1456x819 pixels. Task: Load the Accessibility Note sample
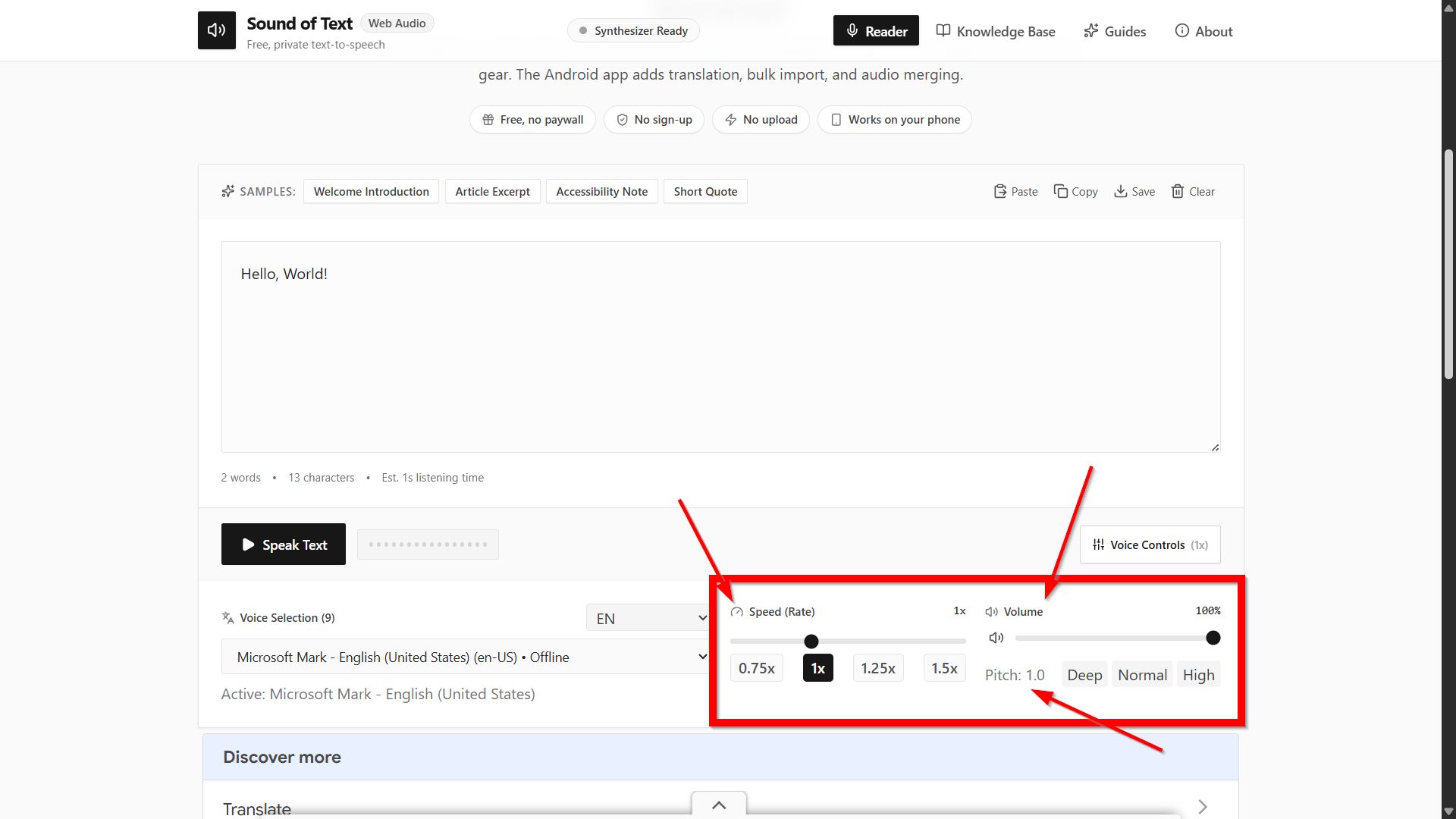click(x=602, y=191)
